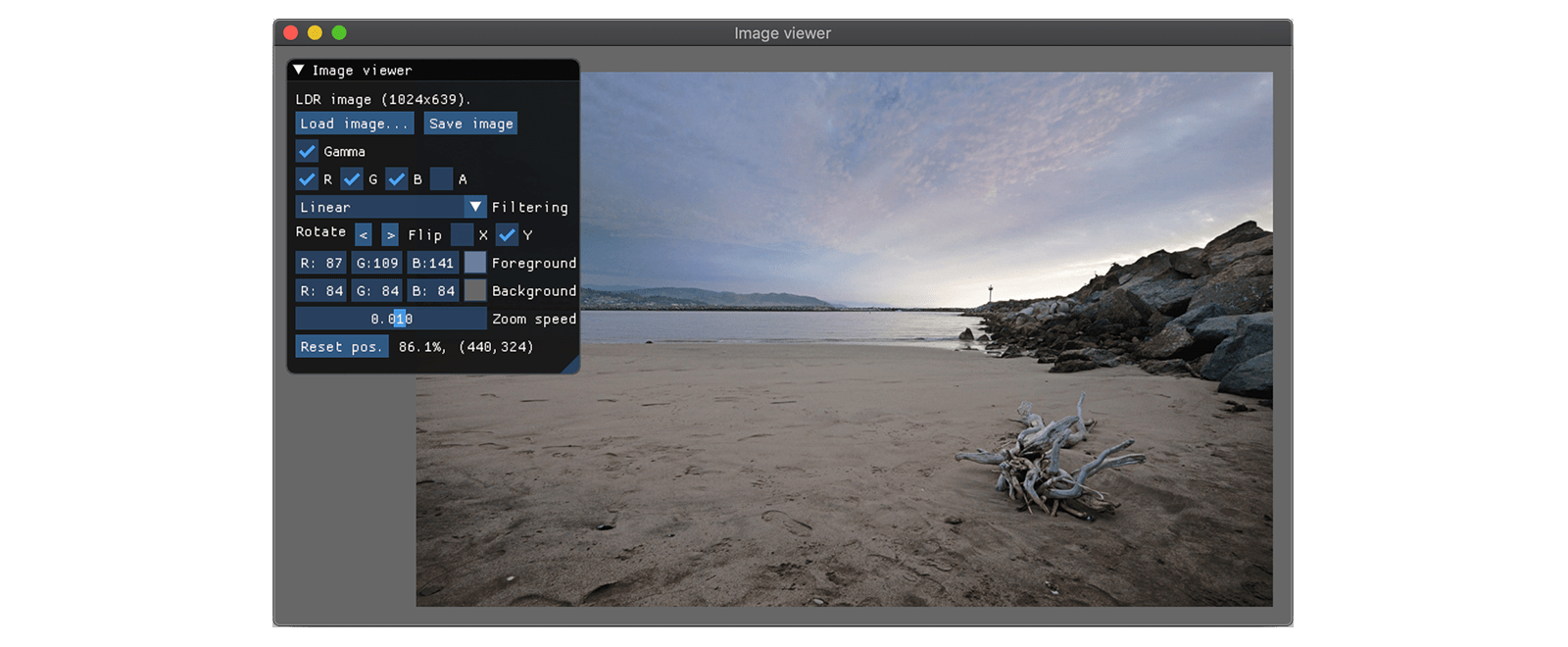Click the Filtering dropdown arrow
Image resolution: width=1568 pixels, height=647 pixels.
[475, 207]
